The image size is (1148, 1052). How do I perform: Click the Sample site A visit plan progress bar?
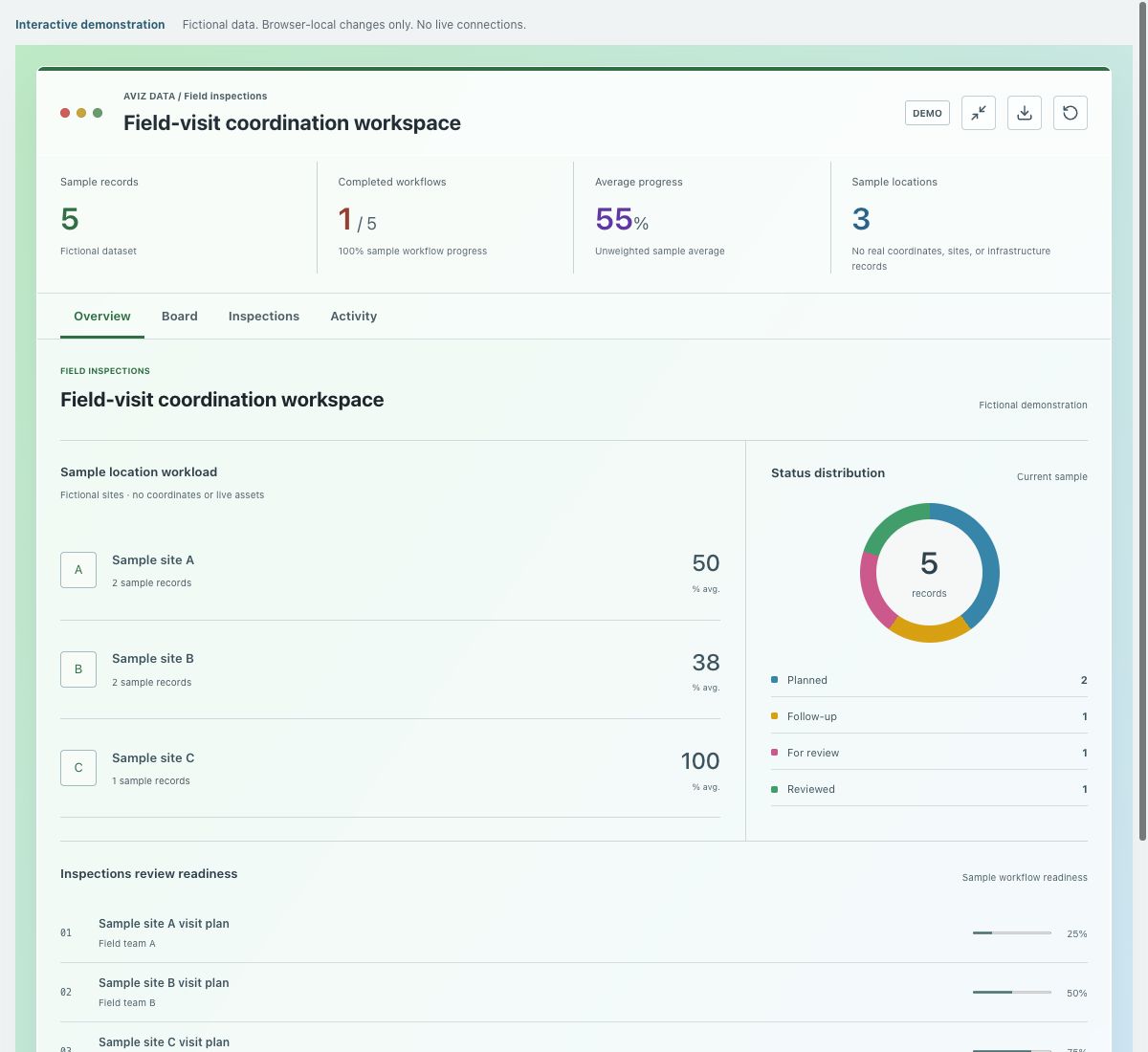pyautogui.click(x=1012, y=933)
